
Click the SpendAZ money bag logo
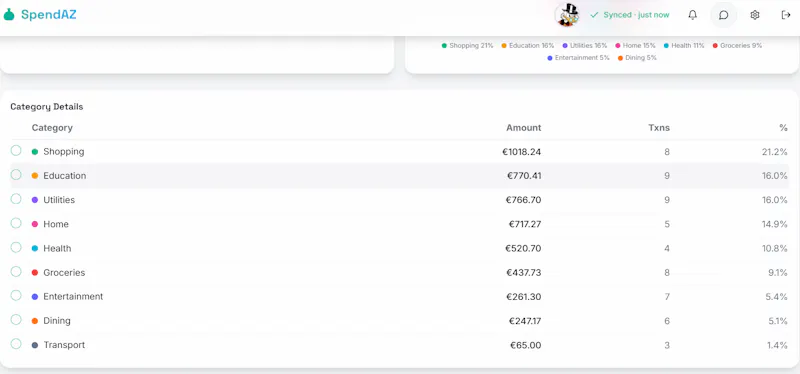(x=9, y=15)
